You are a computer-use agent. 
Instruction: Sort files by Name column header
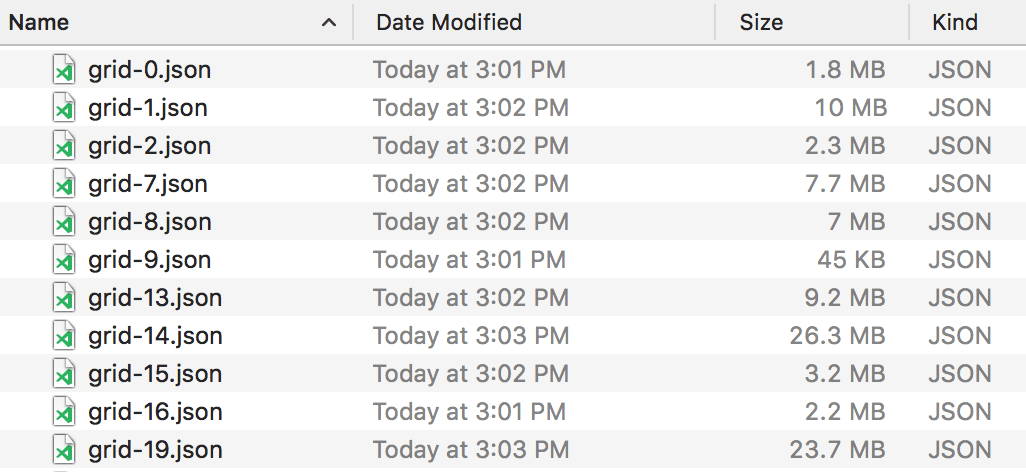coord(40,22)
